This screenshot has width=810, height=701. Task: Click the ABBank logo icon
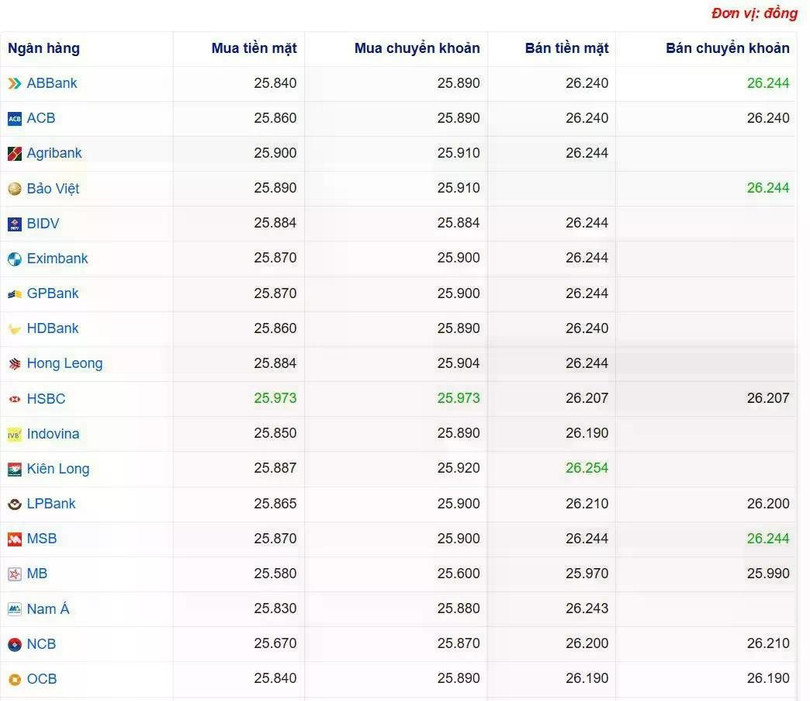14,83
